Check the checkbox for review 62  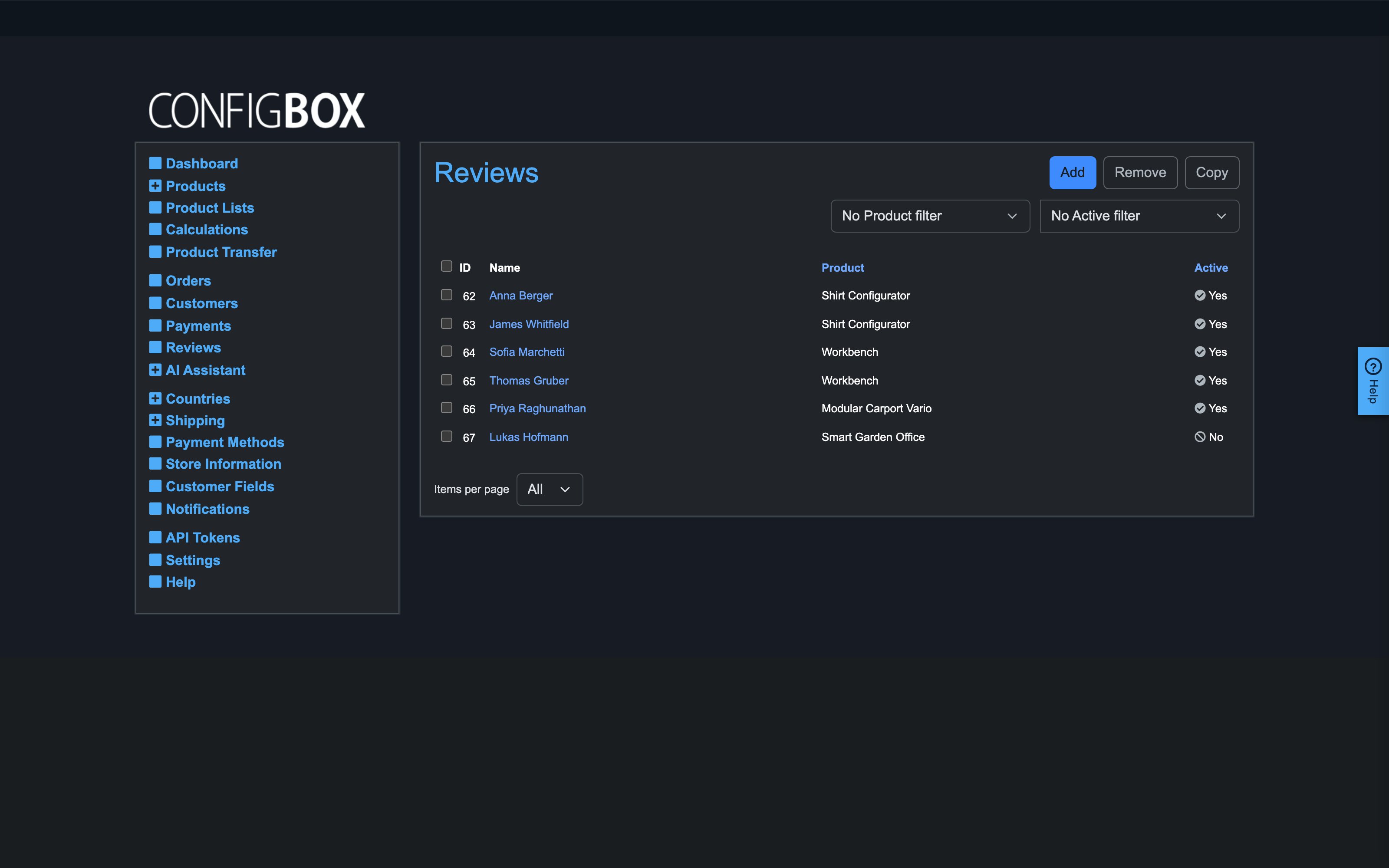[447, 295]
